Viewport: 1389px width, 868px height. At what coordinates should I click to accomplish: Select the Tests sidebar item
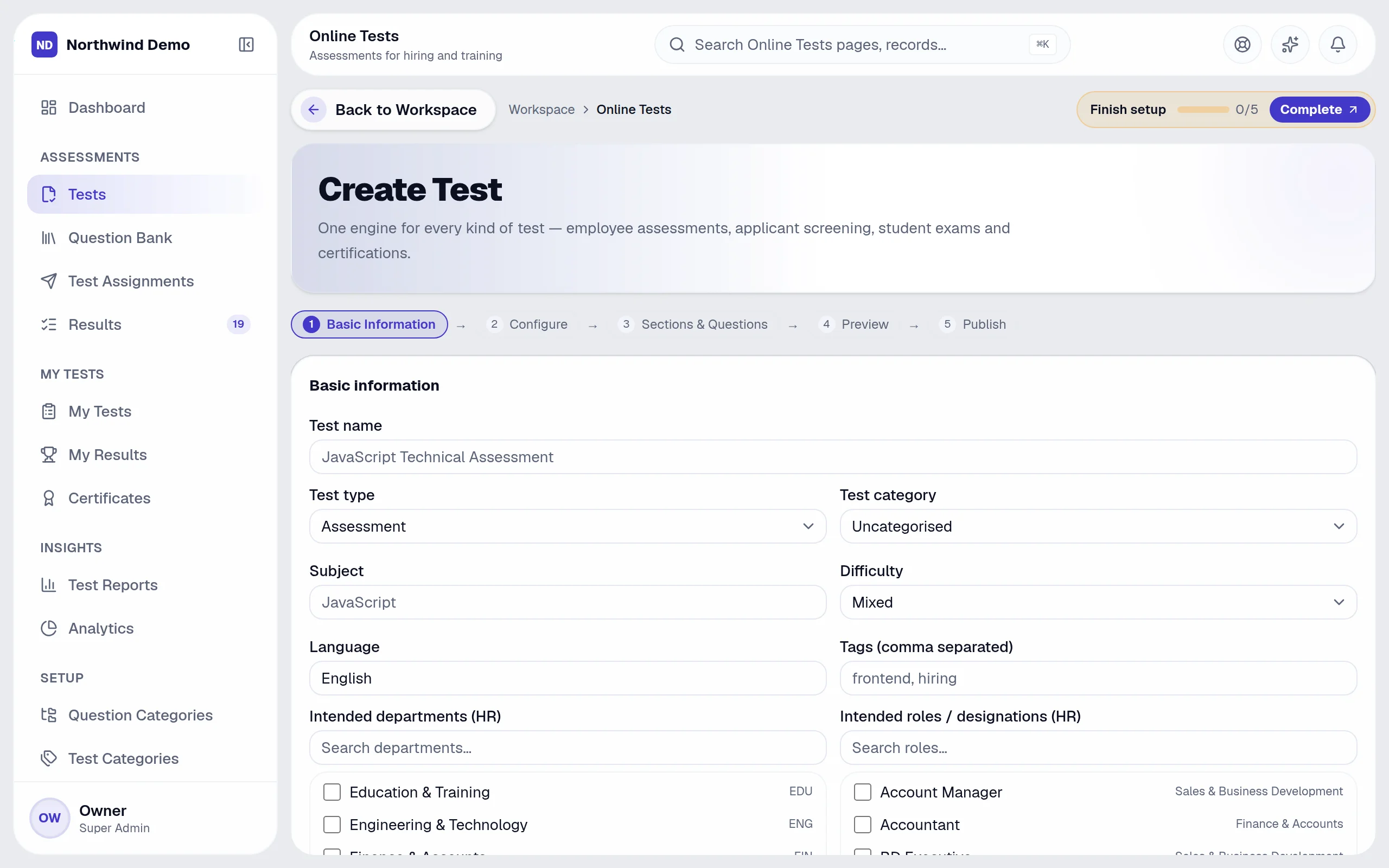tap(145, 194)
